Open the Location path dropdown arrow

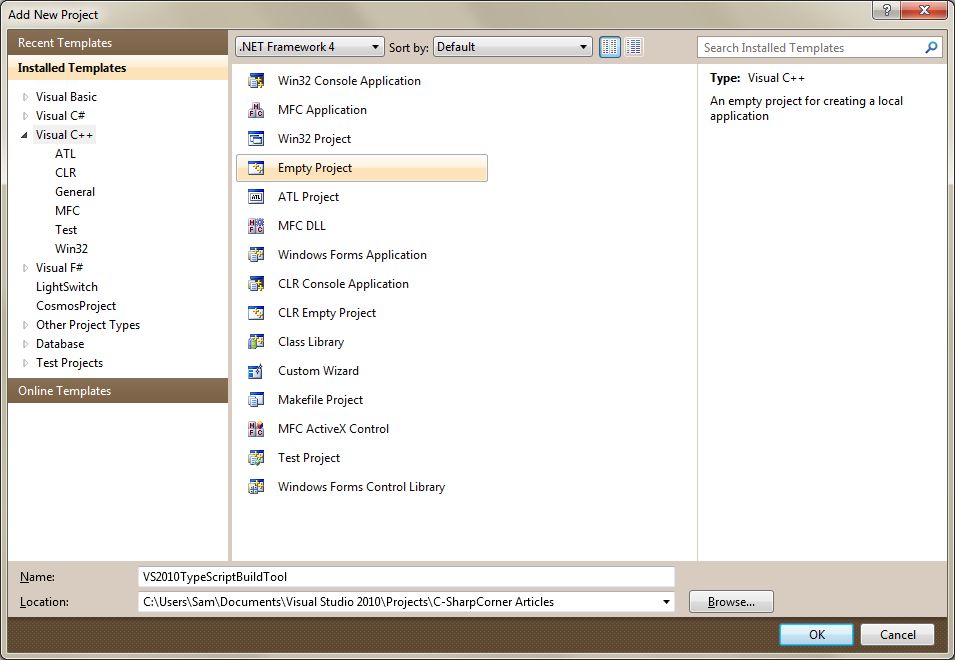pos(666,602)
